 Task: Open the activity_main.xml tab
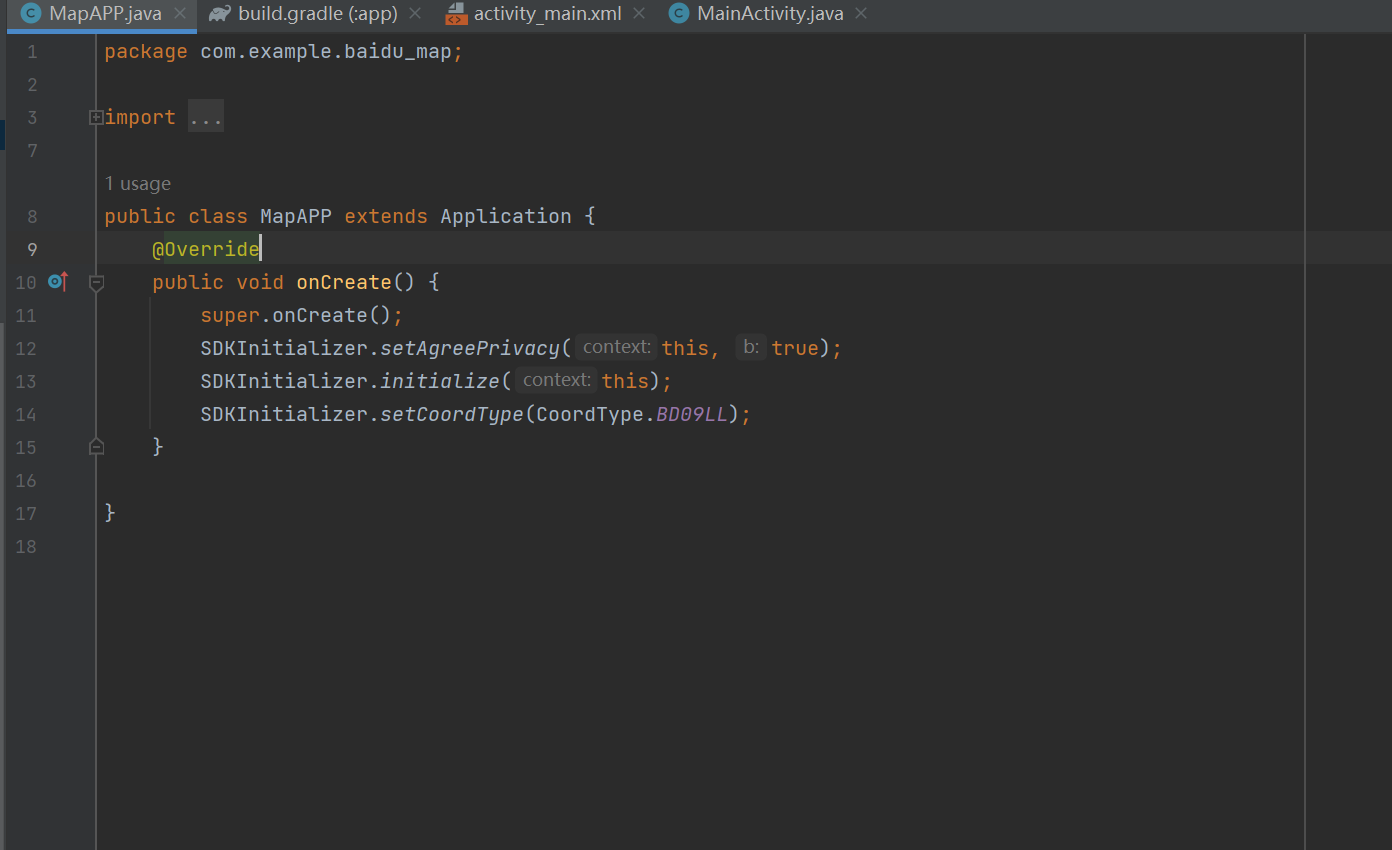pos(547,14)
